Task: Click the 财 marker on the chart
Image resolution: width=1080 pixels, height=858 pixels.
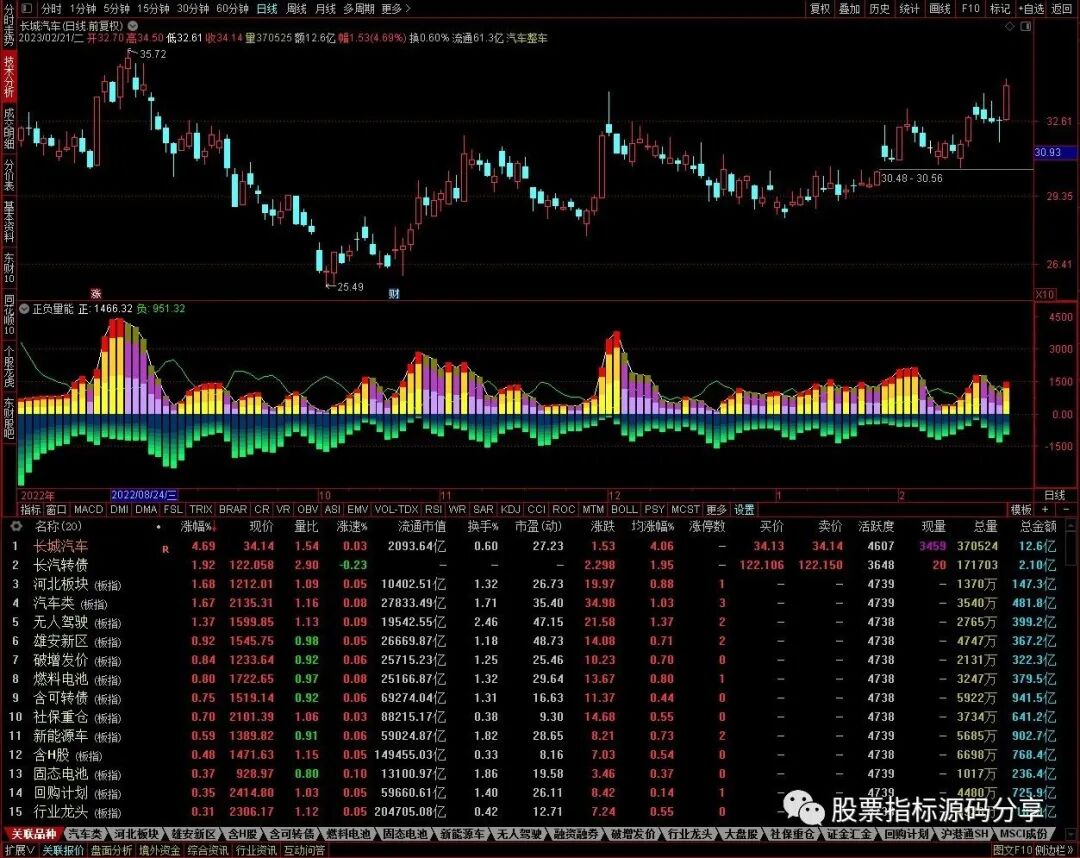Action: (x=393, y=293)
